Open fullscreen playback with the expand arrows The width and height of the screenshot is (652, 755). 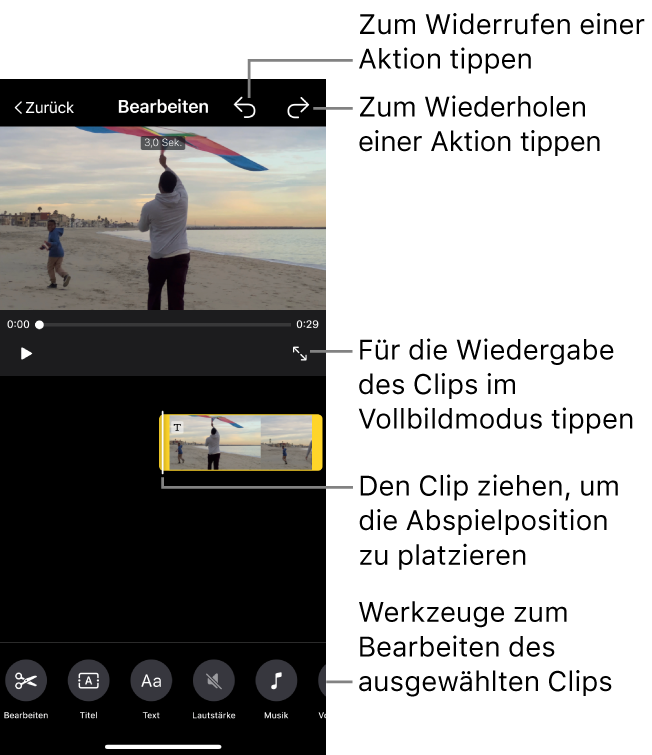pyautogui.click(x=300, y=353)
